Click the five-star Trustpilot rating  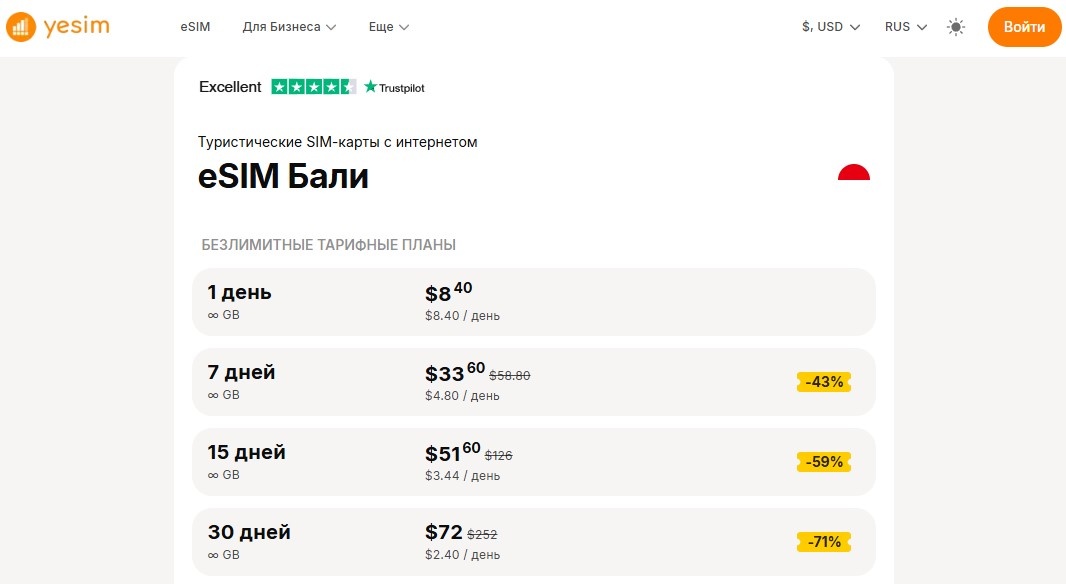click(x=313, y=86)
